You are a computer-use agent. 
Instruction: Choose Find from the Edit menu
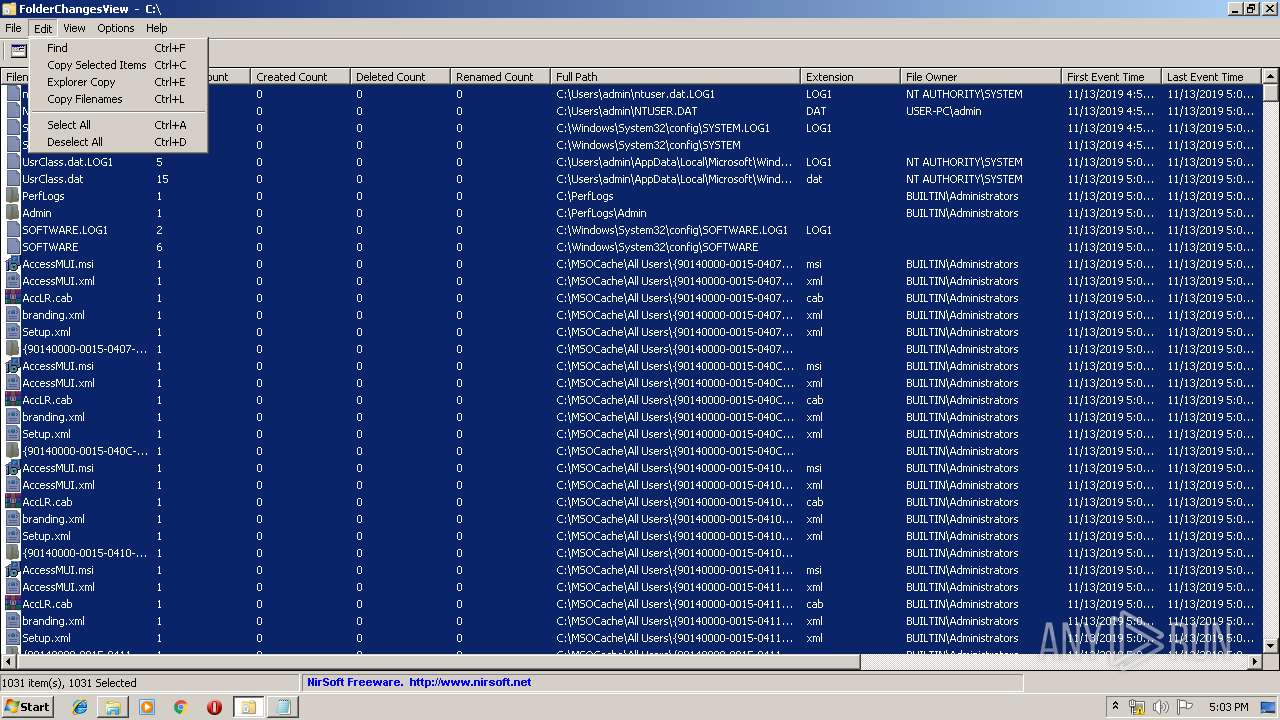(x=118, y=48)
